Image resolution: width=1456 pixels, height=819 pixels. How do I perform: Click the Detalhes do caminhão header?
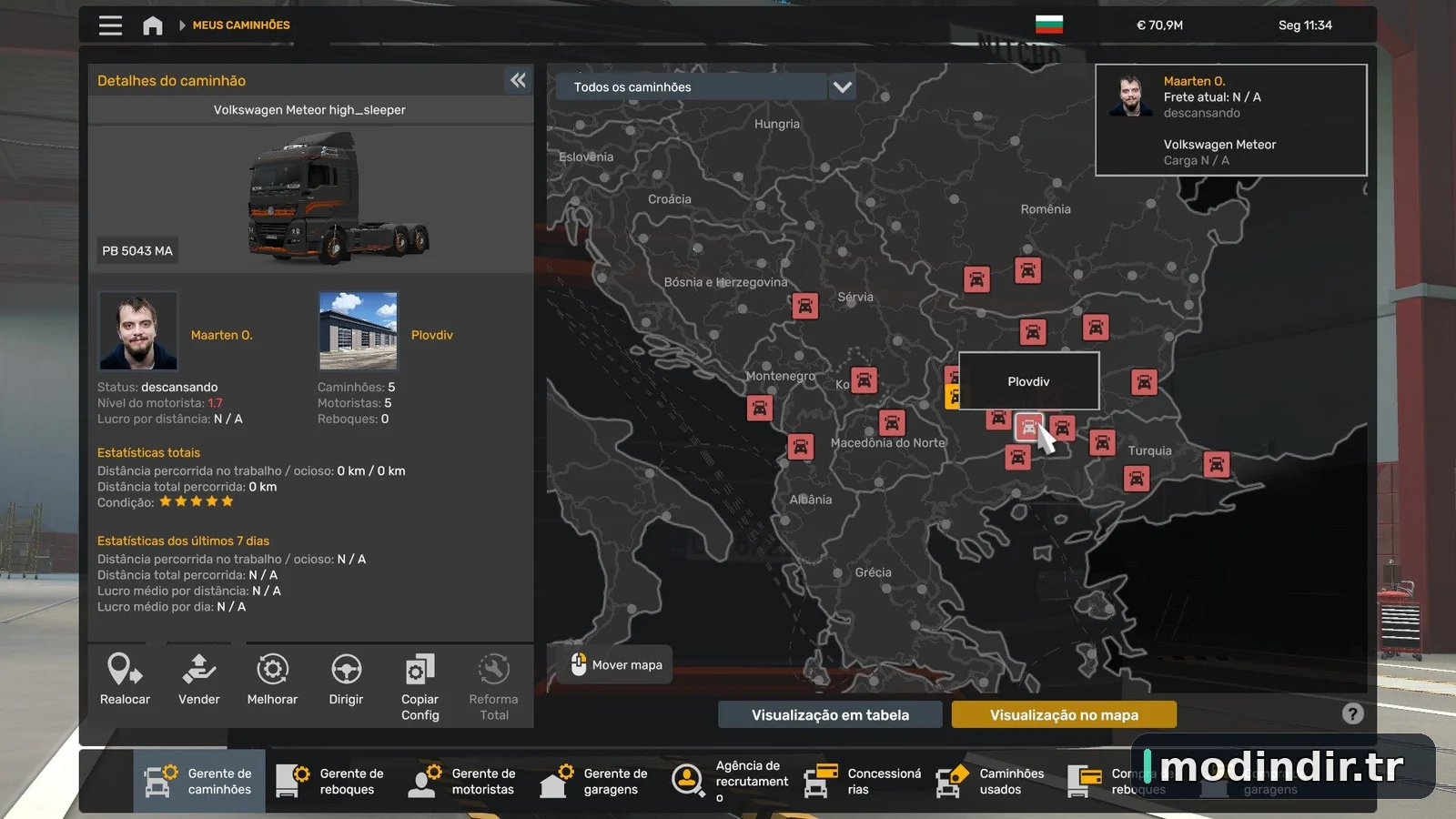(171, 81)
